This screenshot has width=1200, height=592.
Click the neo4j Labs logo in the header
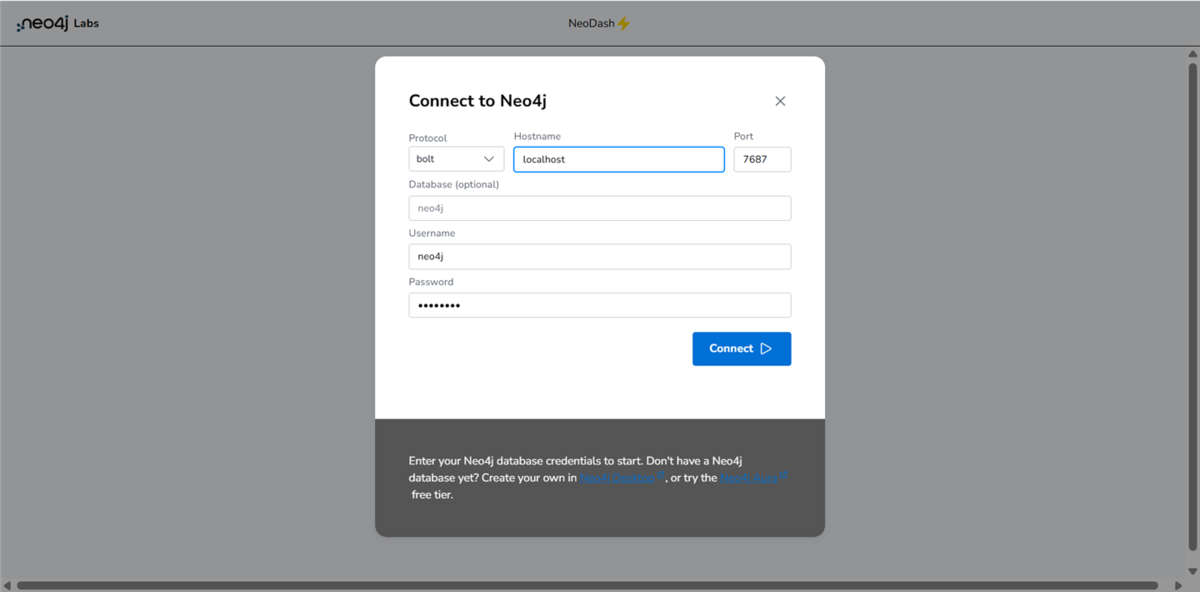(57, 24)
